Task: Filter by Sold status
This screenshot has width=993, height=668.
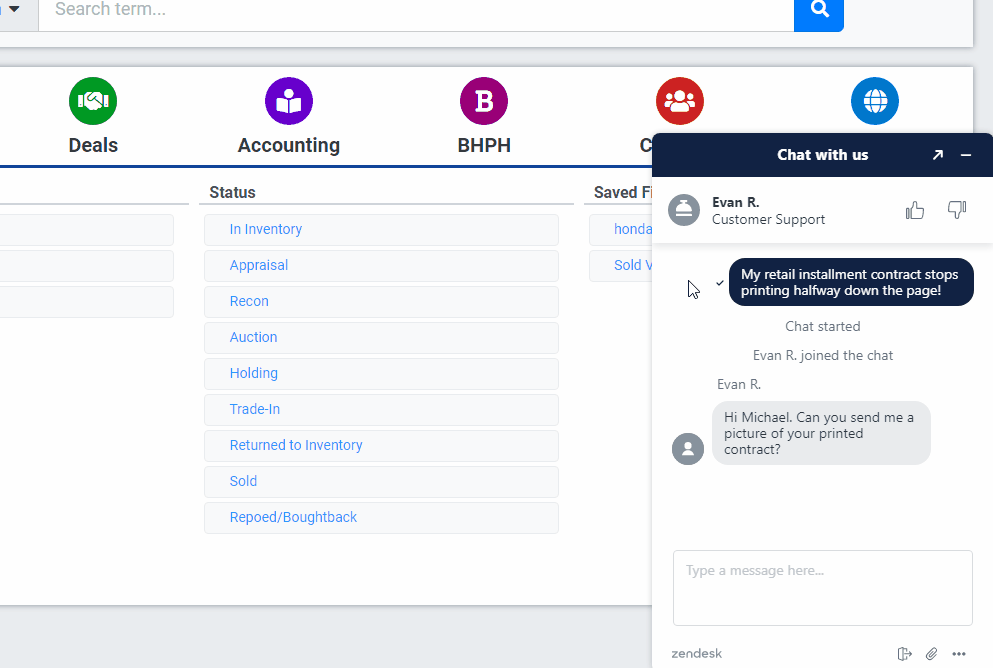Action: pos(381,482)
